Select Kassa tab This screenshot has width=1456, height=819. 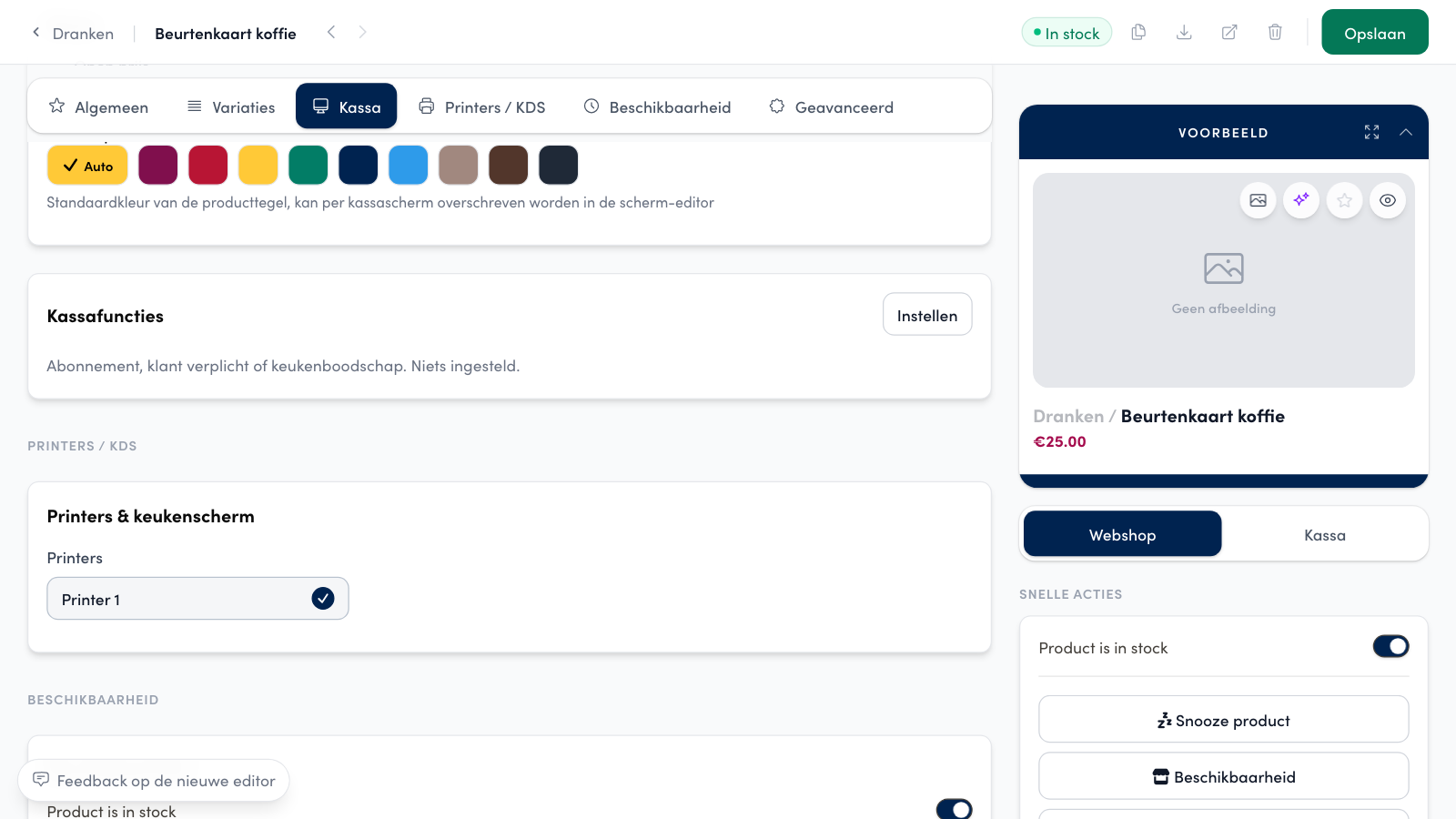click(x=346, y=106)
